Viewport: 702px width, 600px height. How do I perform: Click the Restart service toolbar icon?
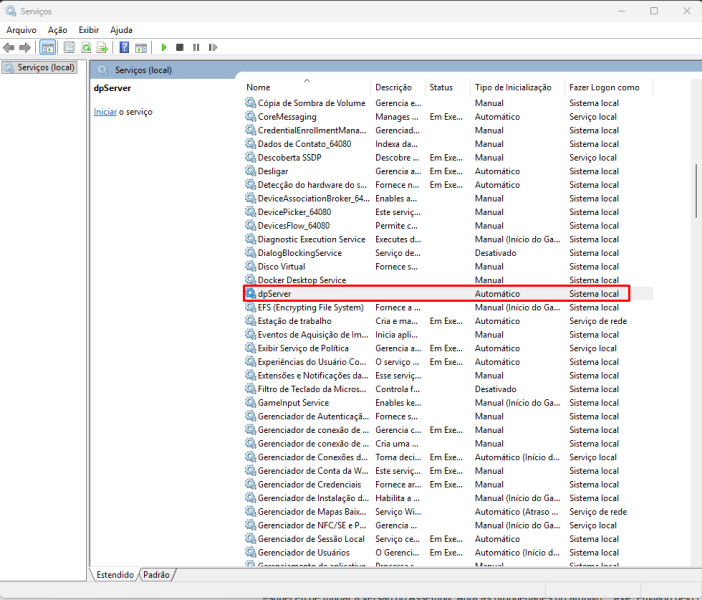(x=213, y=47)
